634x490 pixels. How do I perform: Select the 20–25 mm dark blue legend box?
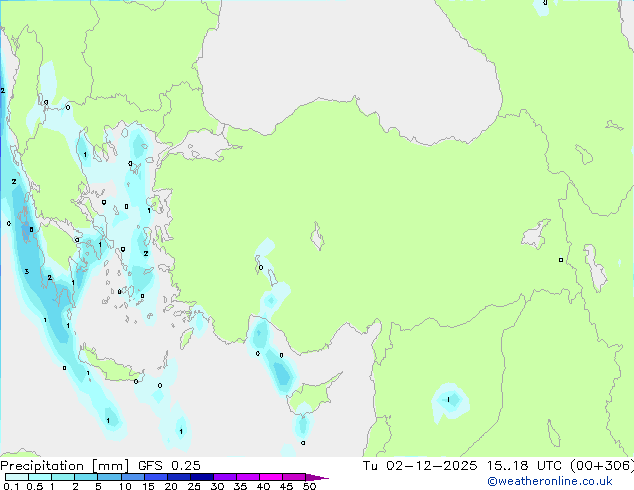pos(178,477)
